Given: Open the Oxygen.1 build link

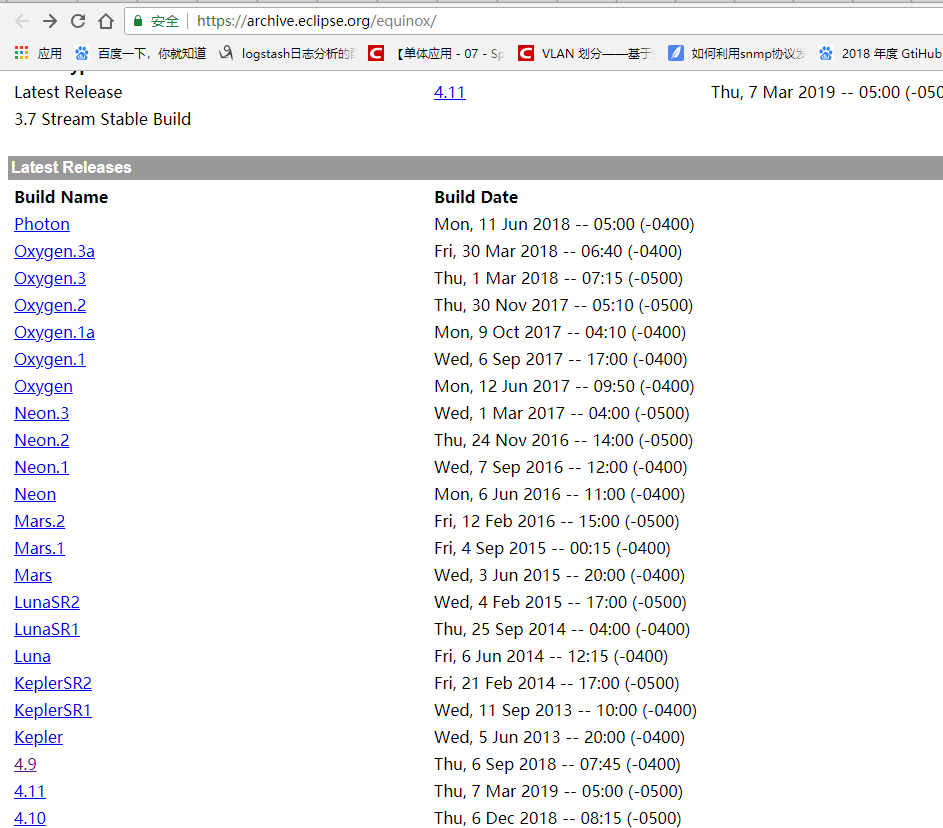Looking at the screenshot, I should point(50,360).
